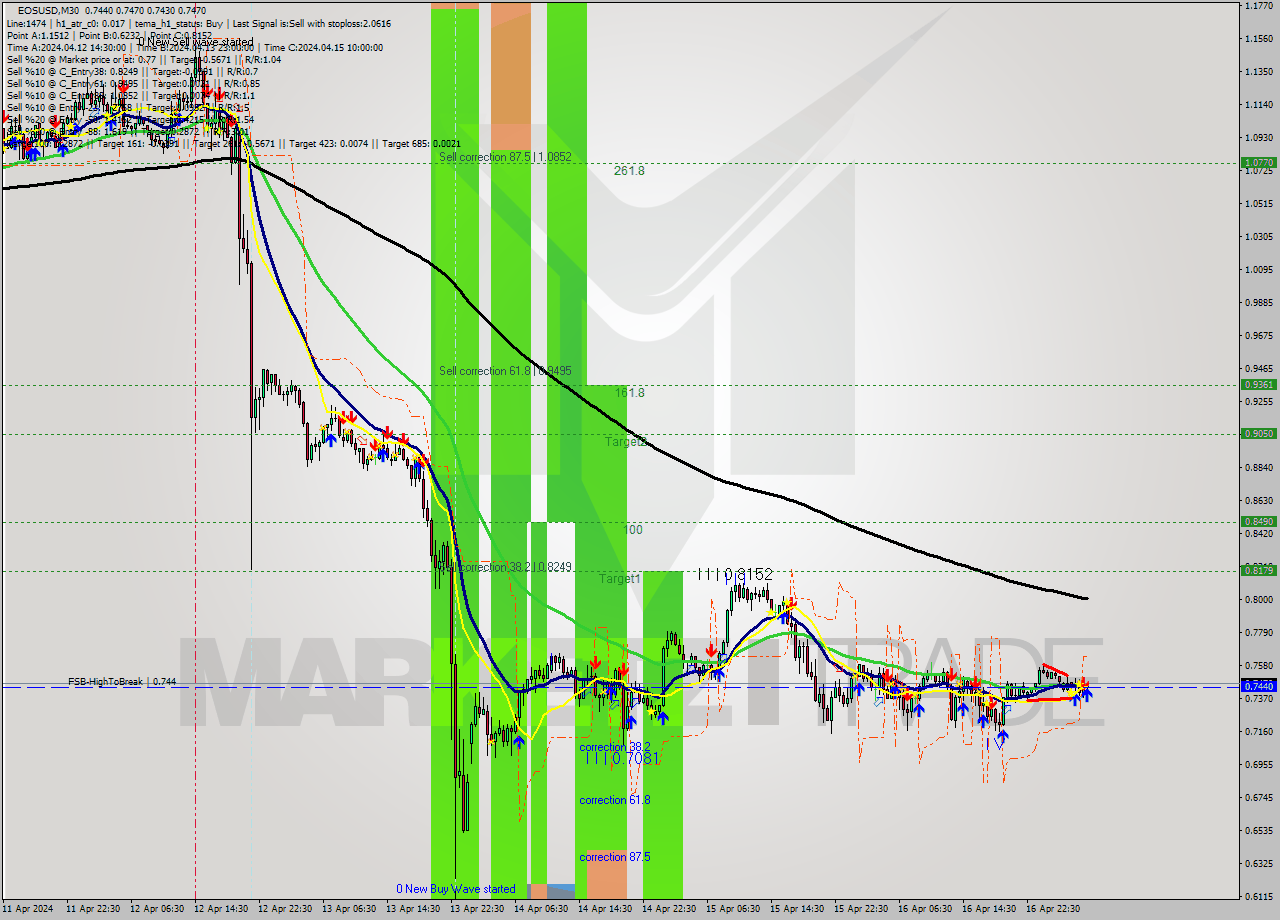Click the 'Sell correction 87.5 | 1.0852' label
Viewport: 1280px width, 920px height.
pos(505,157)
